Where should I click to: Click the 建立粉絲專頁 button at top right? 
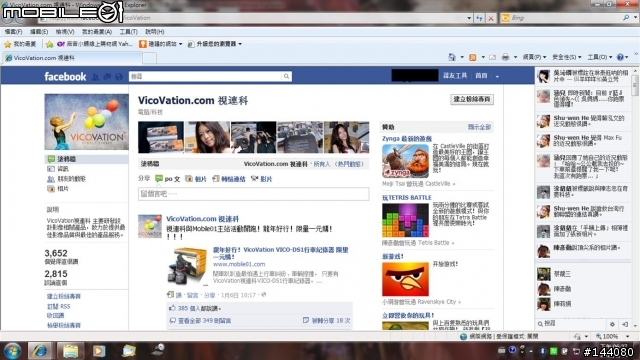(x=472, y=99)
